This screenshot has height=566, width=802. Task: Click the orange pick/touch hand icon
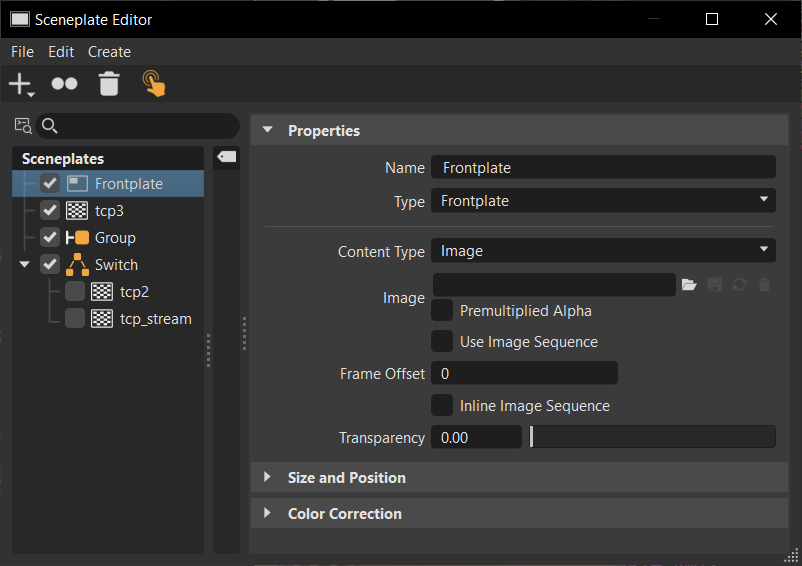tap(154, 84)
